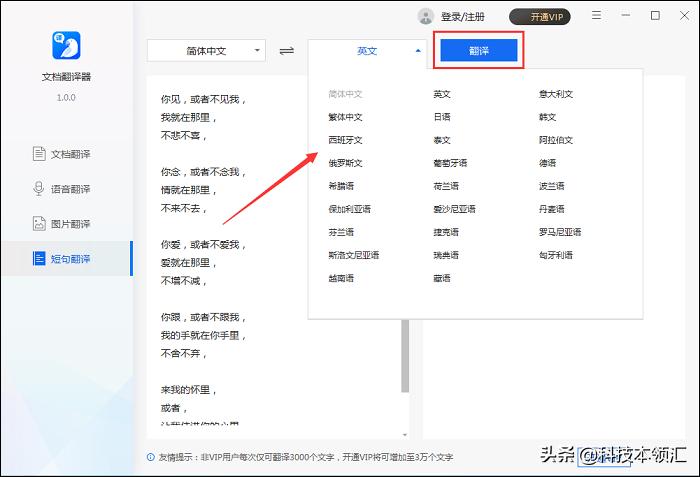Image resolution: width=700 pixels, height=477 pixels.
Task: Pick 瑞典语 as target language
Action: pos(446,255)
